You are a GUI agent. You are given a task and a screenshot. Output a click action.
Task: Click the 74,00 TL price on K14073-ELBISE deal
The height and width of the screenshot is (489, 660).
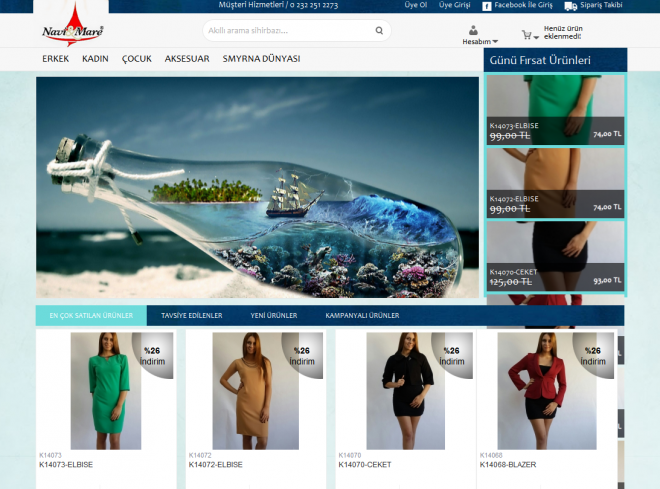click(x=607, y=134)
